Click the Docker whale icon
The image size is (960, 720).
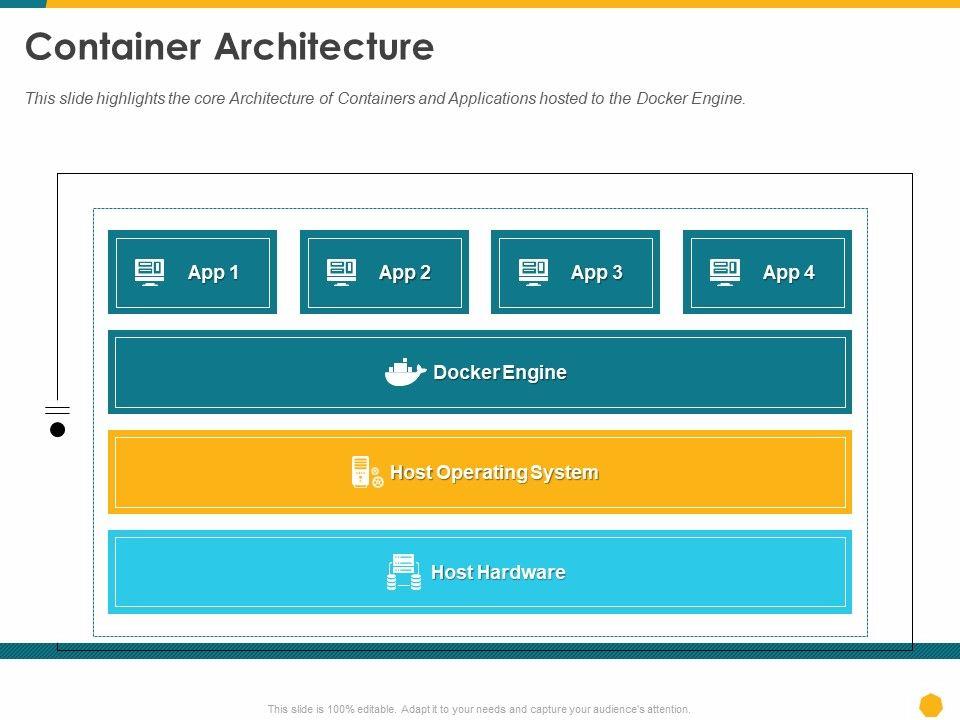pos(405,372)
